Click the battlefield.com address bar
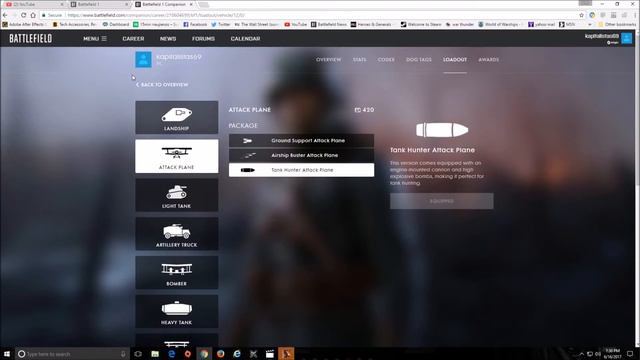Viewport: 640px width, 360px height. pos(310,15)
